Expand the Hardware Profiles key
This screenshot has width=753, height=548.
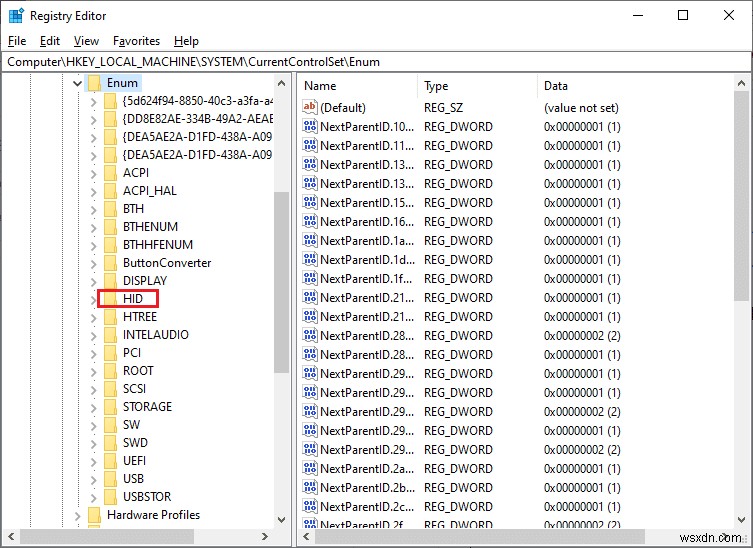(x=77, y=515)
